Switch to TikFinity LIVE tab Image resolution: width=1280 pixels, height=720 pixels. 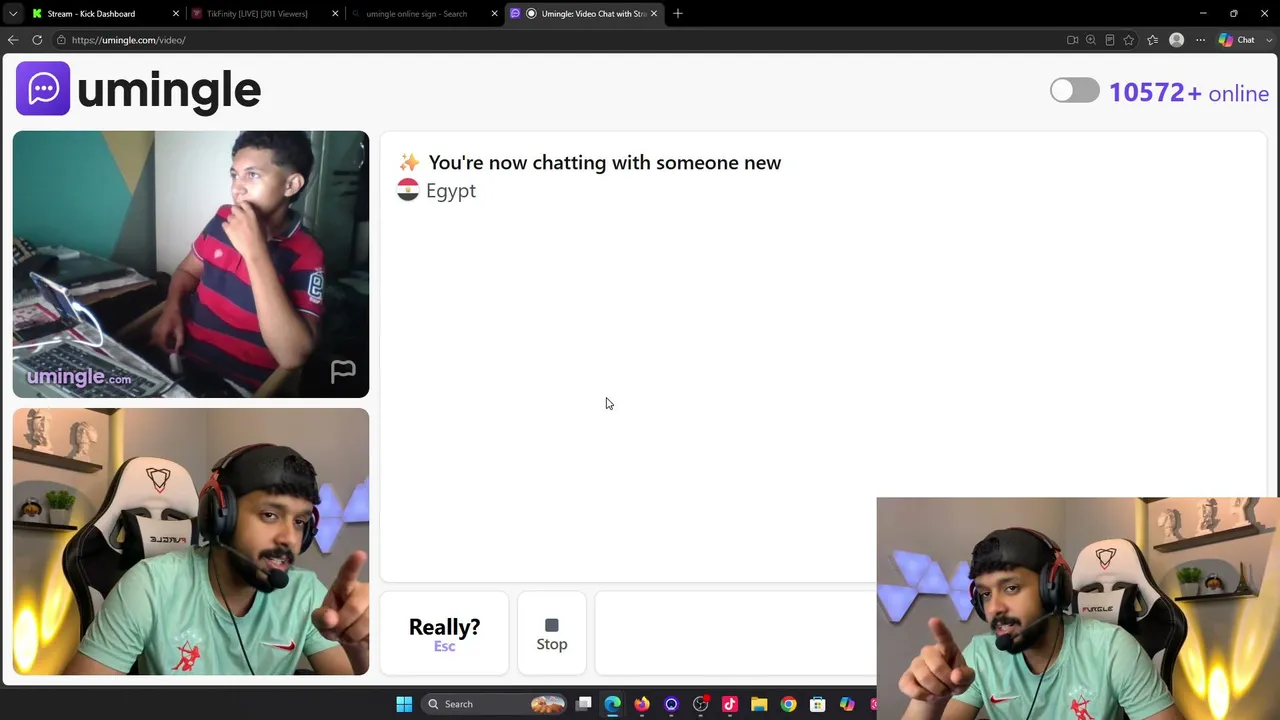click(265, 14)
